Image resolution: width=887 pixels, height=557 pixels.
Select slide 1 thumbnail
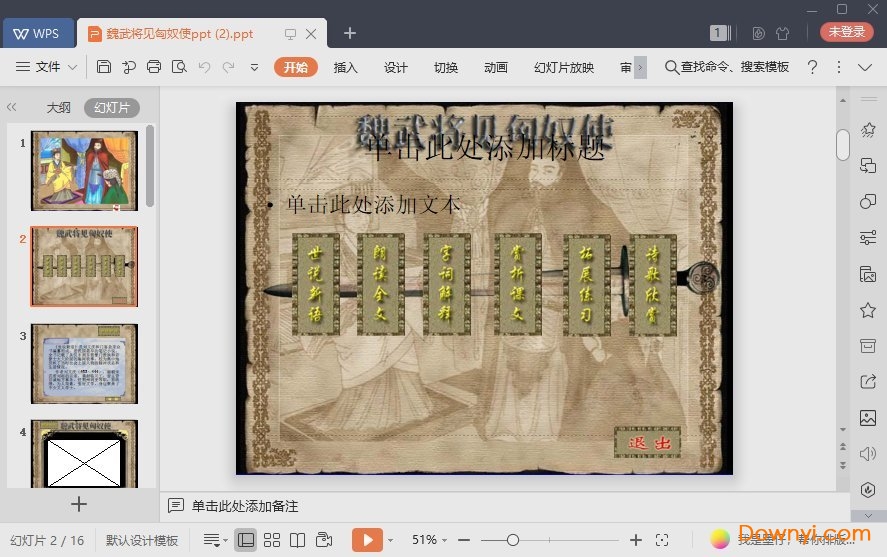coord(84,171)
